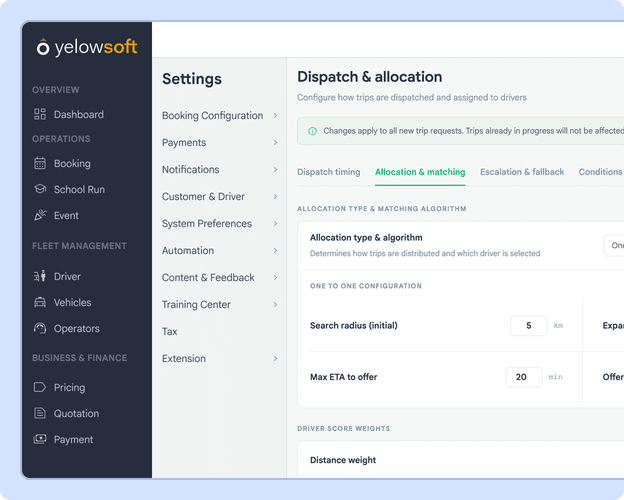Open the Dashboard grid icon

click(x=40, y=114)
